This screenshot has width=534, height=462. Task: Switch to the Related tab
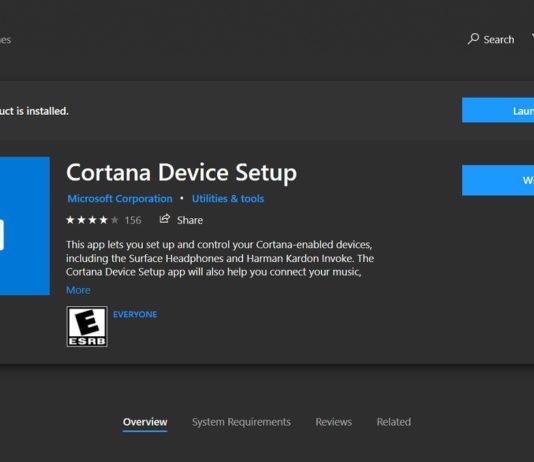point(394,422)
